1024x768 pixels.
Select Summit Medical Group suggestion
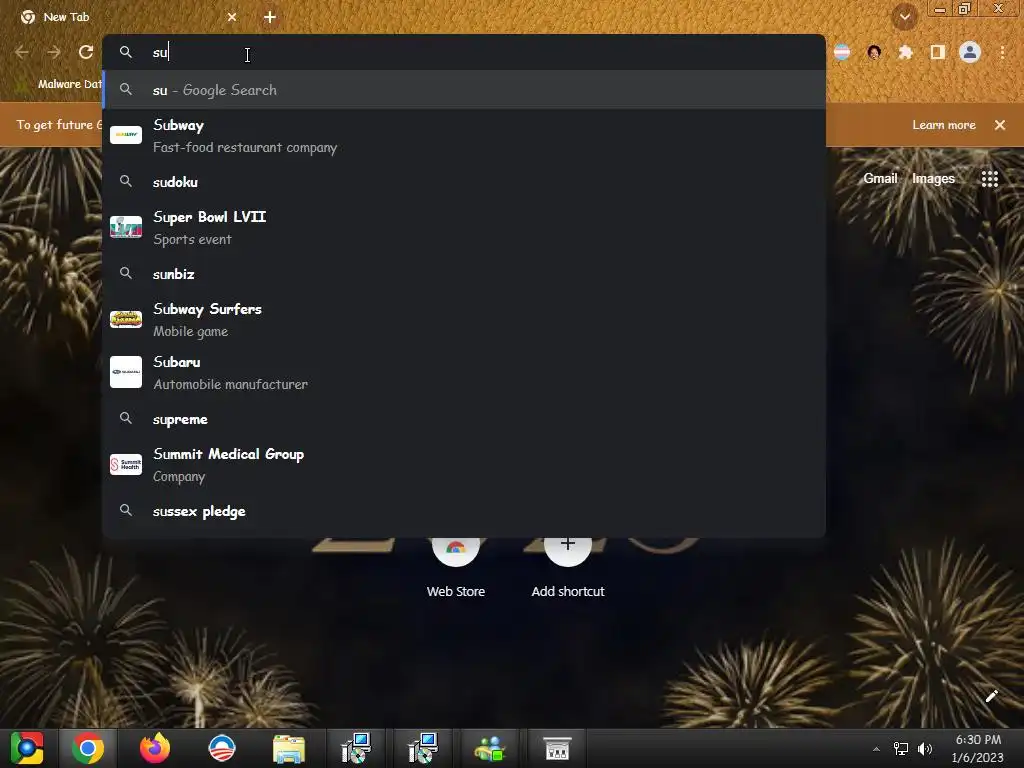point(464,465)
